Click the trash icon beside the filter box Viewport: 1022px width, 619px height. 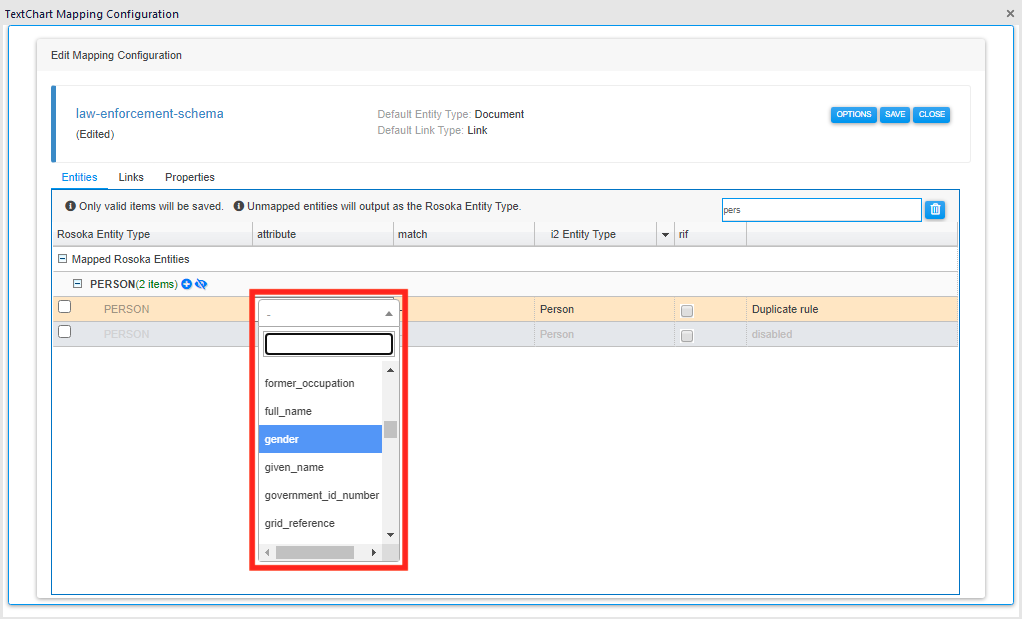click(x=935, y=209)
